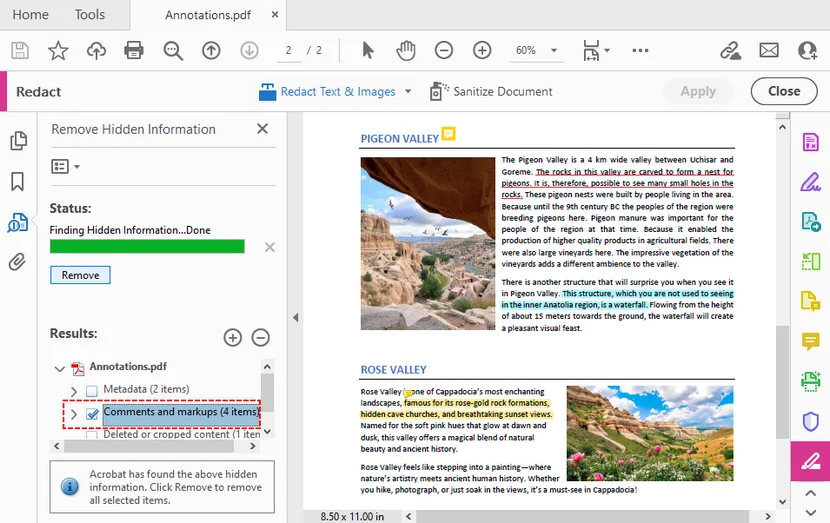Click the document vertical scrollbar thumb
Viewport: 830px width, 523px height.
(x=782, y=382)
